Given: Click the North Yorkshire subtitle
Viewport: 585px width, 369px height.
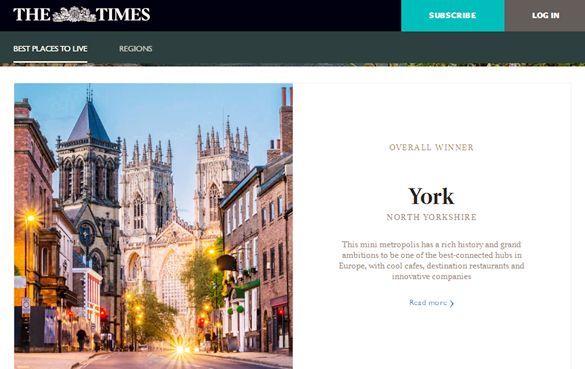Looking at the screenshot, I should pos(431,217).
